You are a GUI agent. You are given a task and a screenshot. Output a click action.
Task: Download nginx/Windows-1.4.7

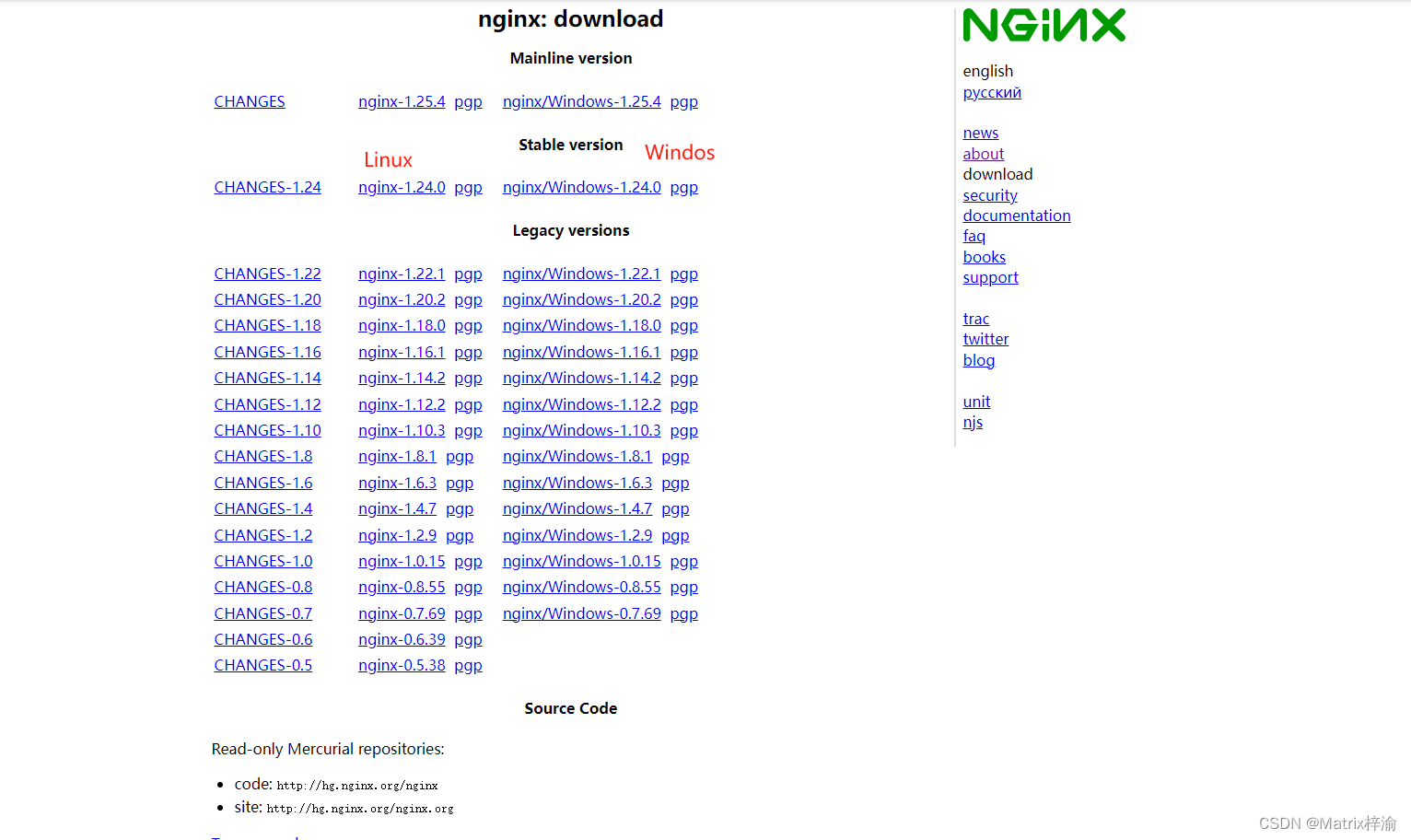coord(577,508)
